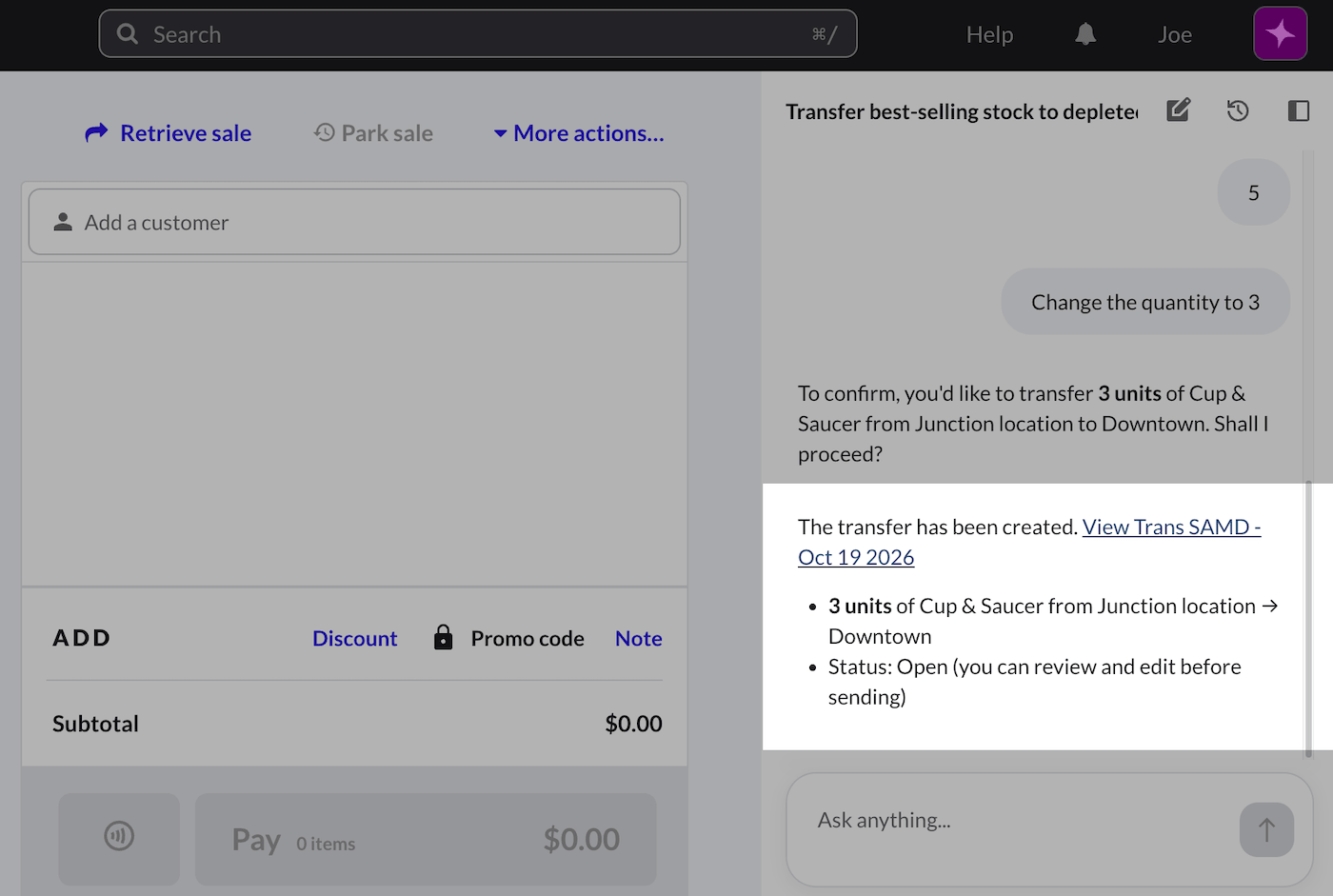Click Promo code

click(x=527, y=638)
